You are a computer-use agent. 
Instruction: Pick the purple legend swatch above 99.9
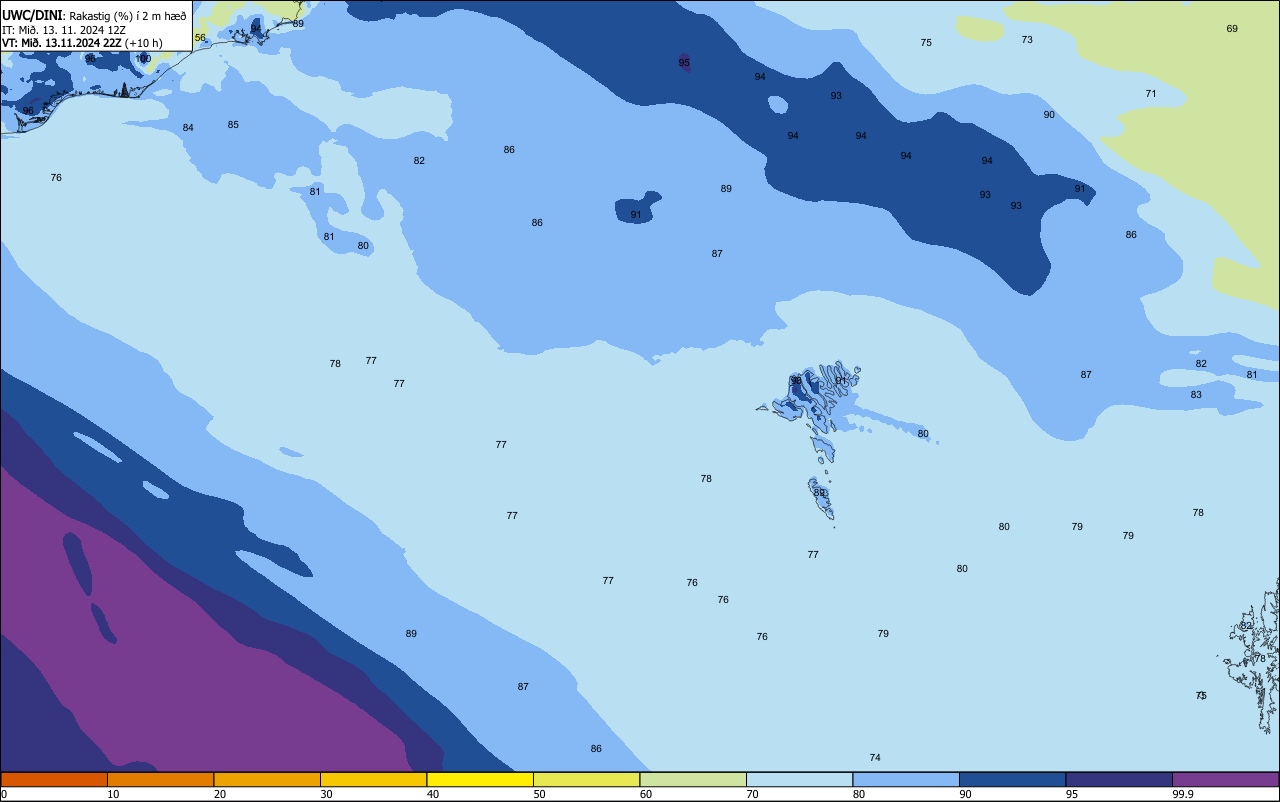pyautogui.click(x=1225, y=779)
